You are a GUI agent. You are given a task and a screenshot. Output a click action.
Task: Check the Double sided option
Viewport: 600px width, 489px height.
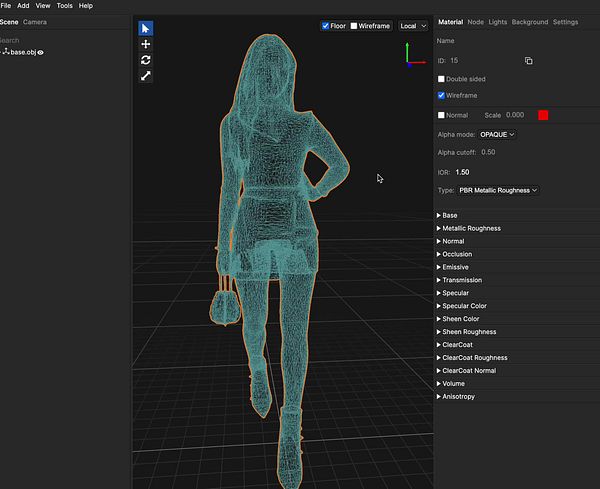(x=441, y=79)
